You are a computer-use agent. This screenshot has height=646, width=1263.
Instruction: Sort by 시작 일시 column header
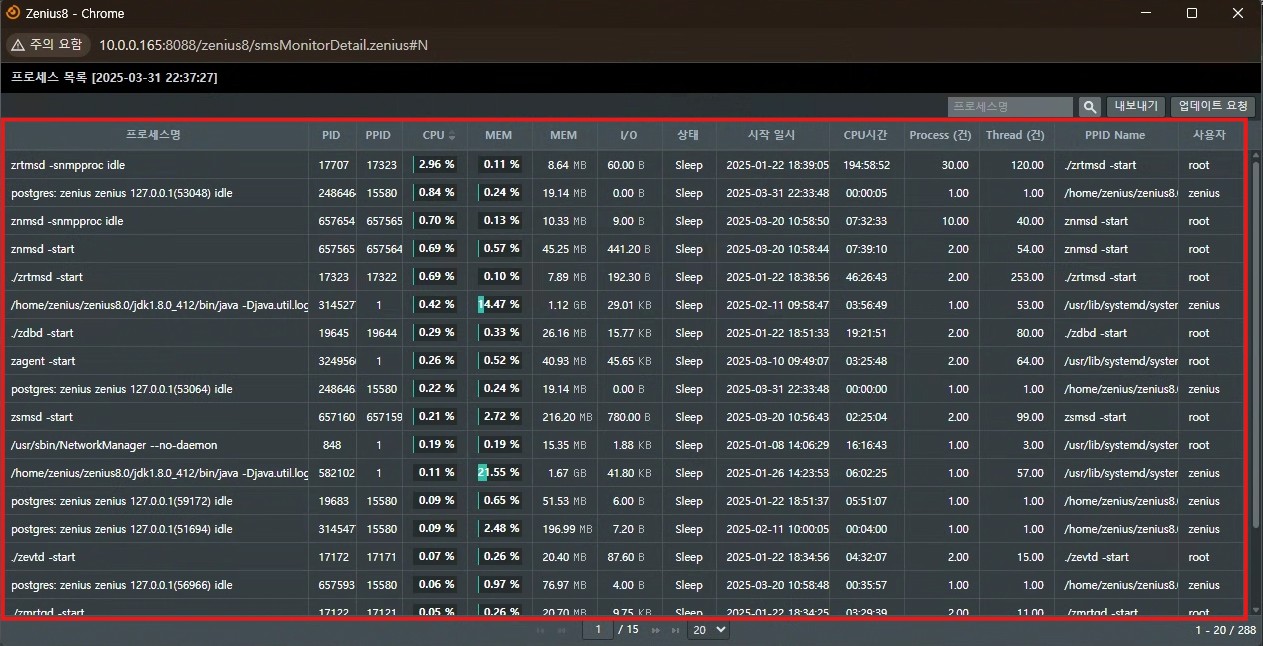(x=772, y=135)
